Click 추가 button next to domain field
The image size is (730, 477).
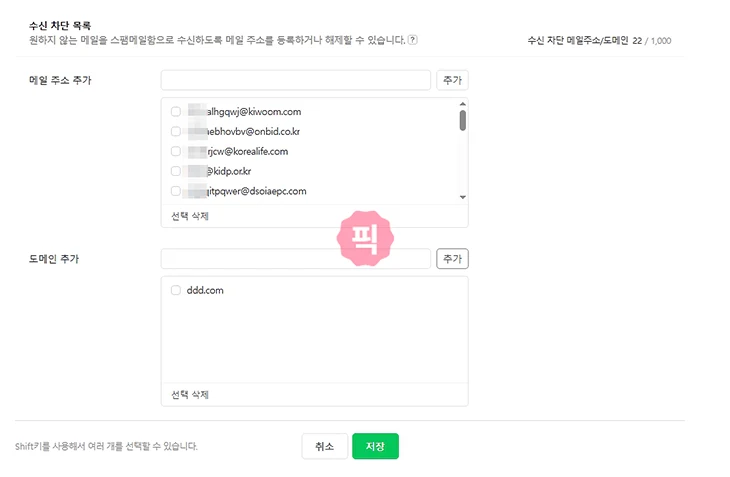coord(452,259)
